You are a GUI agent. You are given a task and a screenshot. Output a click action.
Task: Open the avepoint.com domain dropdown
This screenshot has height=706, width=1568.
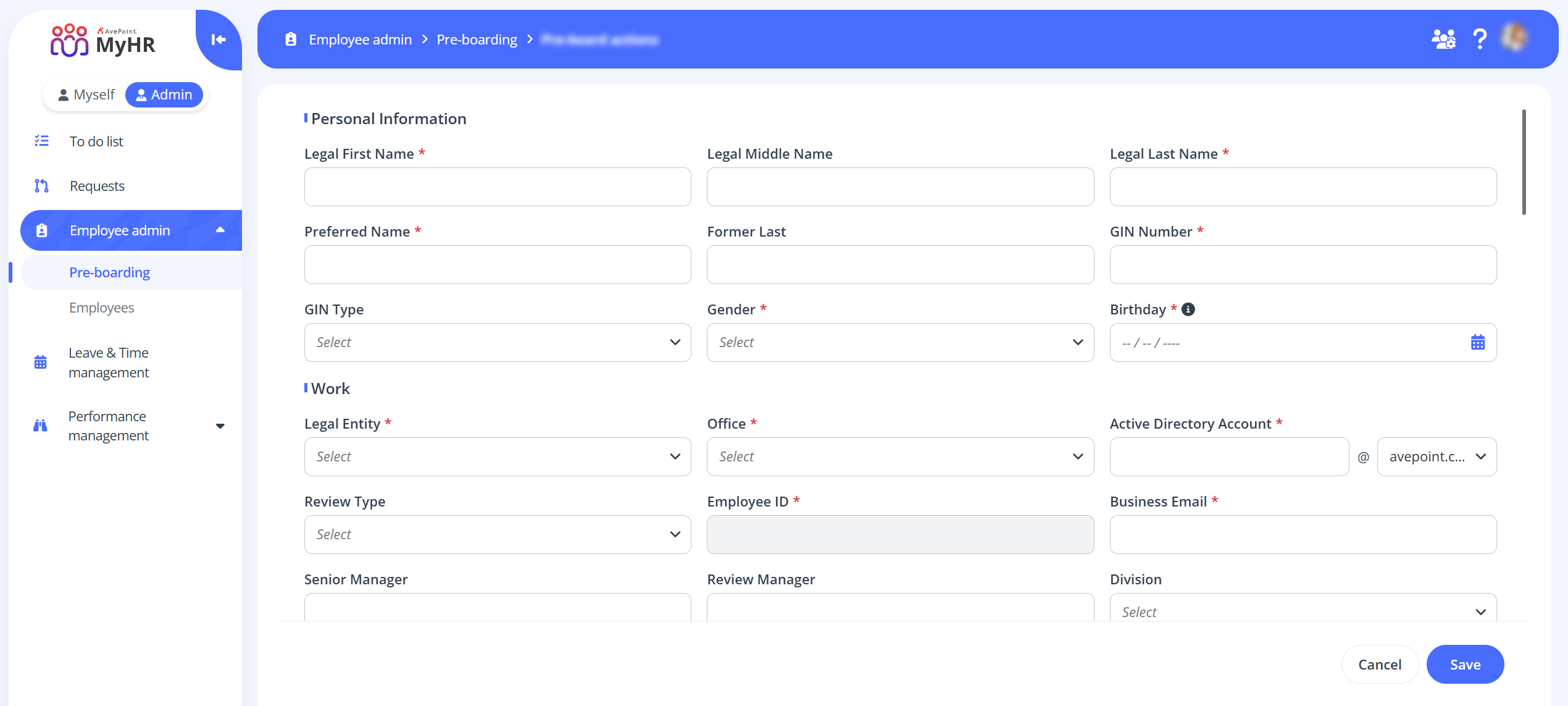coord(1437,456)
